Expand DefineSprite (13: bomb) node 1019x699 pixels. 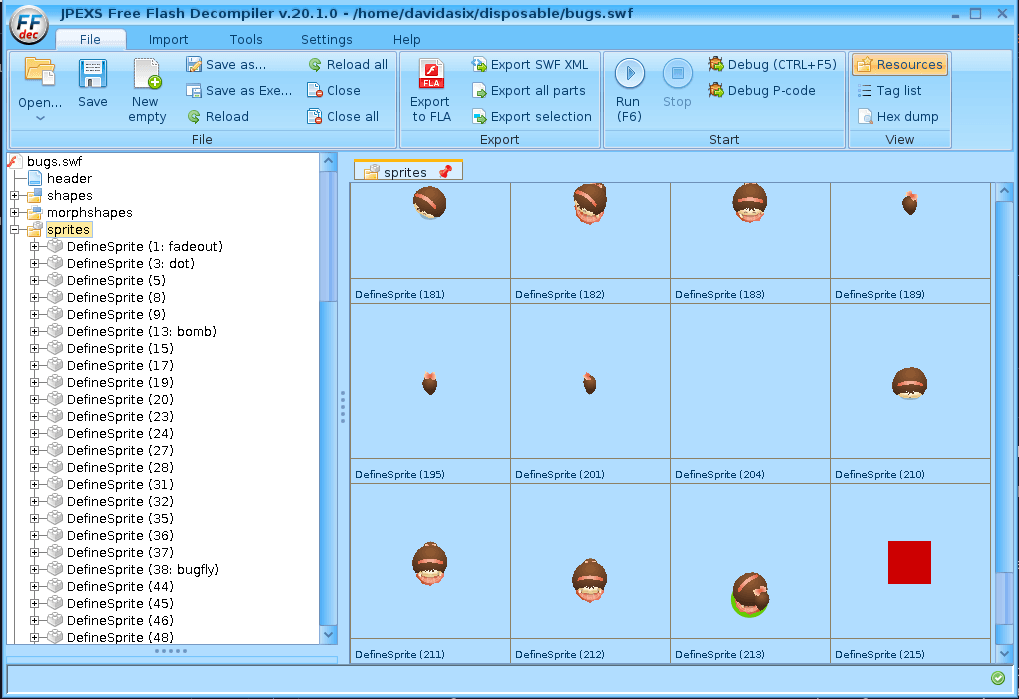tap(35, 332)
